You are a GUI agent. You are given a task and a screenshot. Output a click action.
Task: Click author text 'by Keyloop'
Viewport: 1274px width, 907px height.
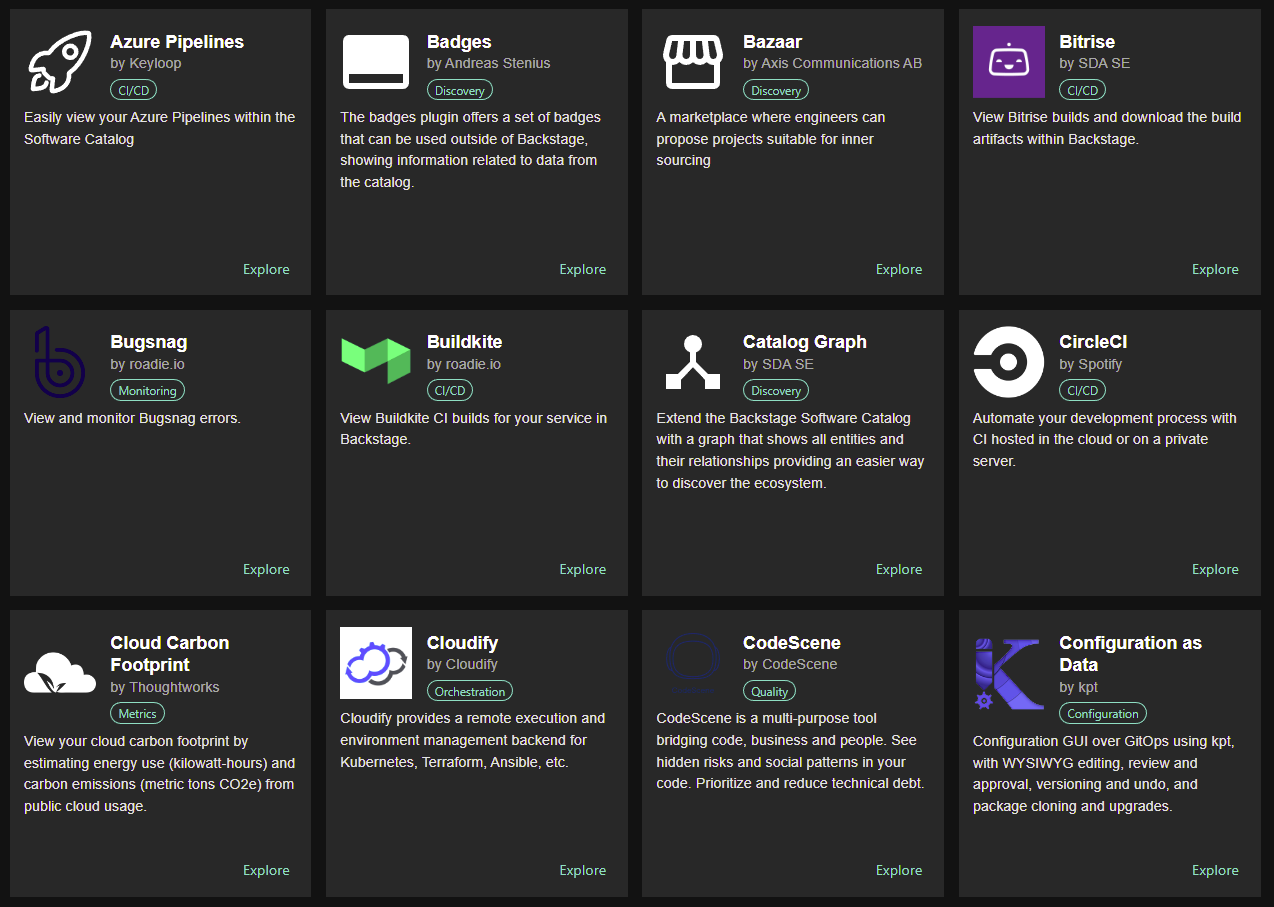[146, 63]
